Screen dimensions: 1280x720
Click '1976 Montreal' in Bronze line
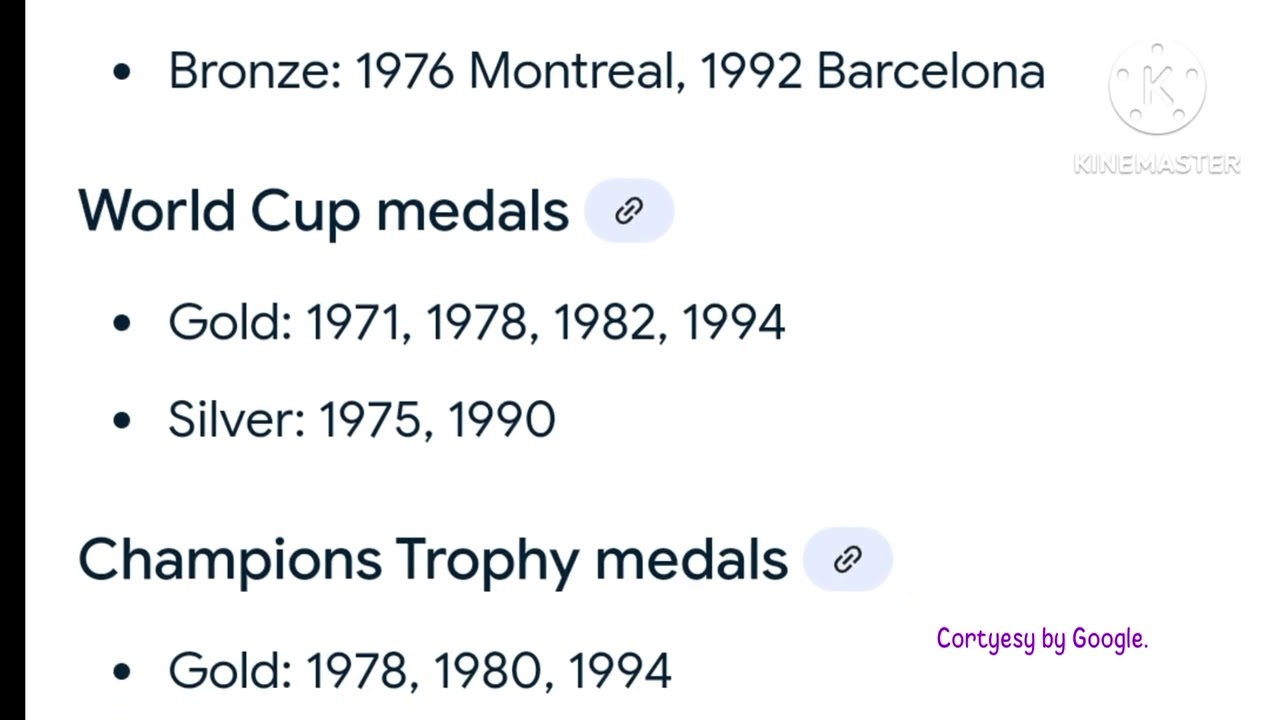[520, 71]
